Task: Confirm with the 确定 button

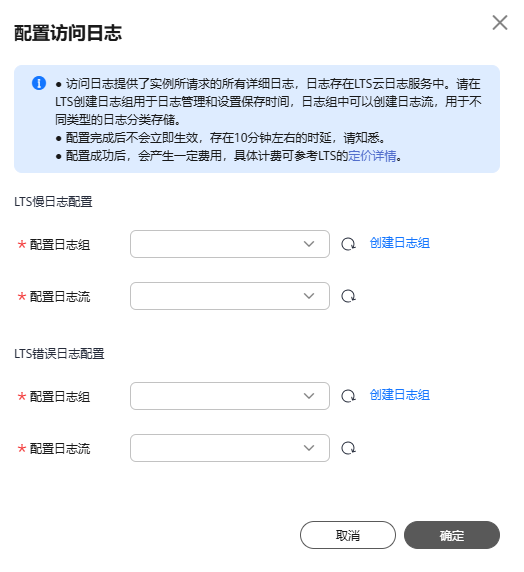Action: tap(452, 535)
